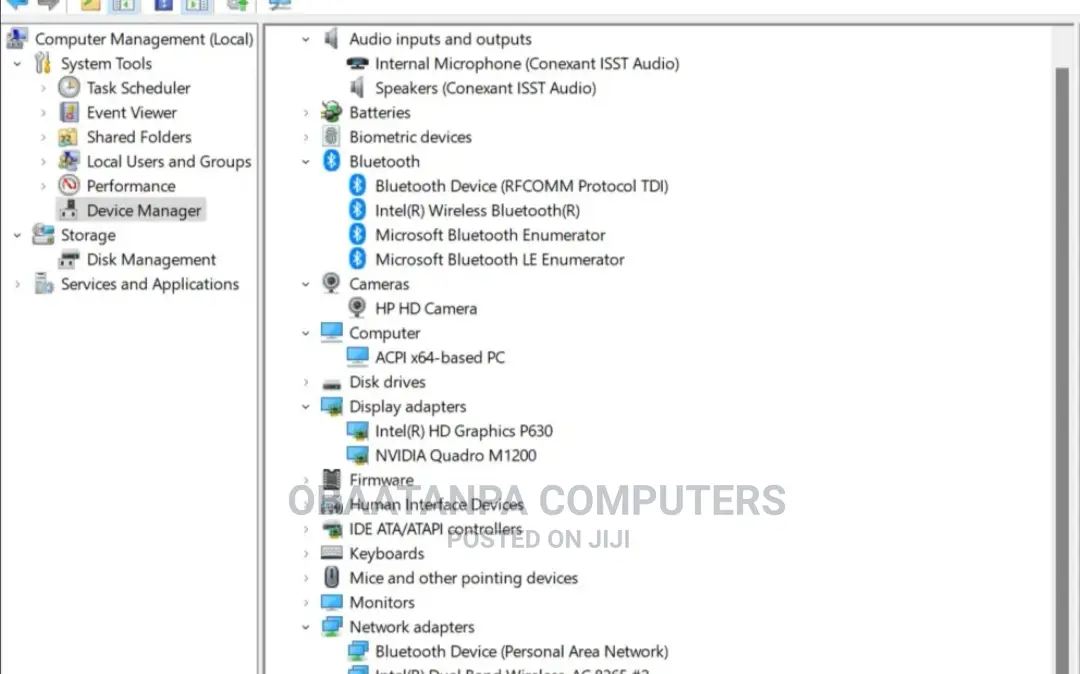This screenshot has width=1080, height=674.
Task: Click the HP HD Camera webcam icon
Action: 357,308
